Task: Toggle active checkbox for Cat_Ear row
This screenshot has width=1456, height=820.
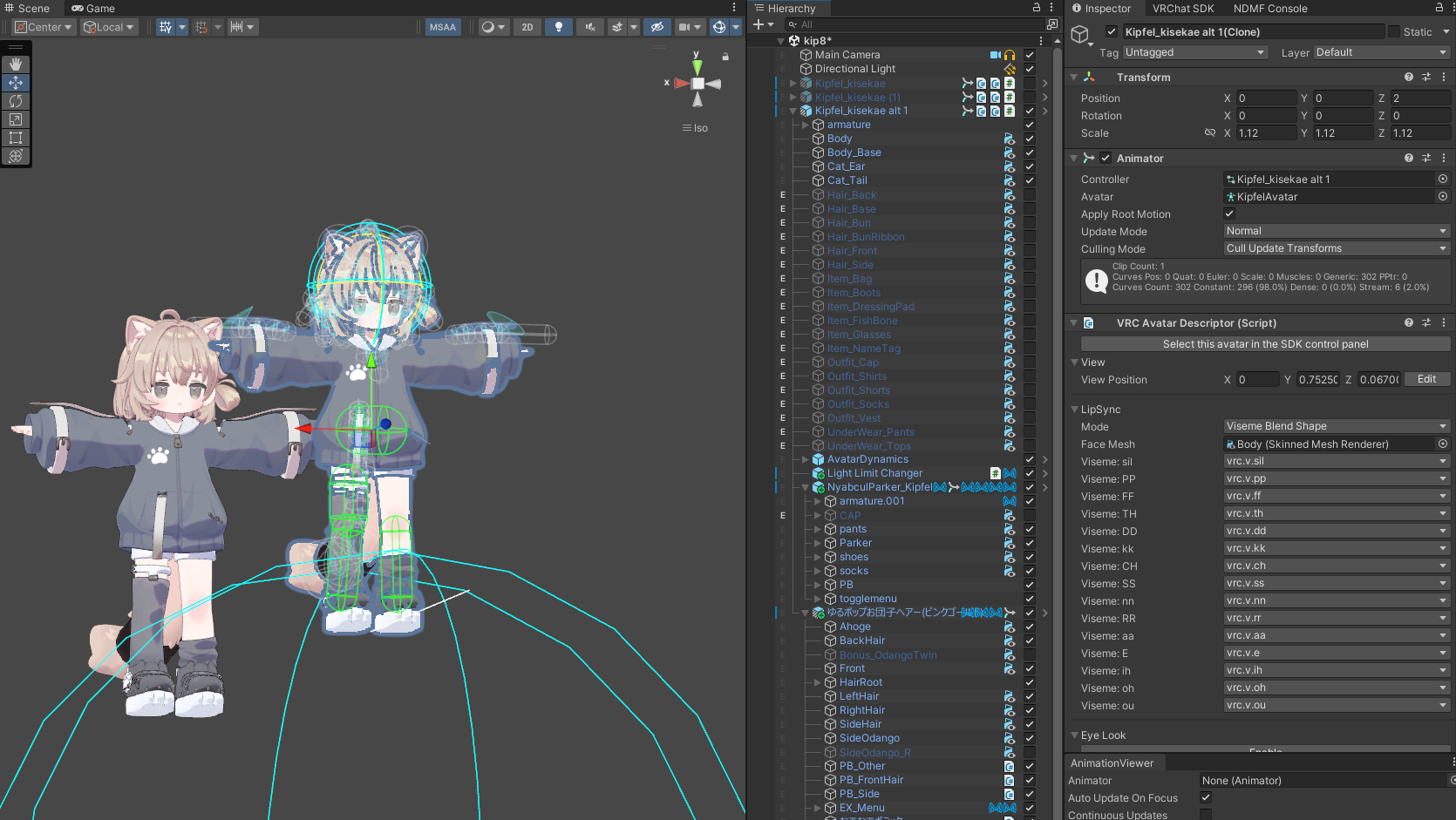Action: click(1030, 166)
